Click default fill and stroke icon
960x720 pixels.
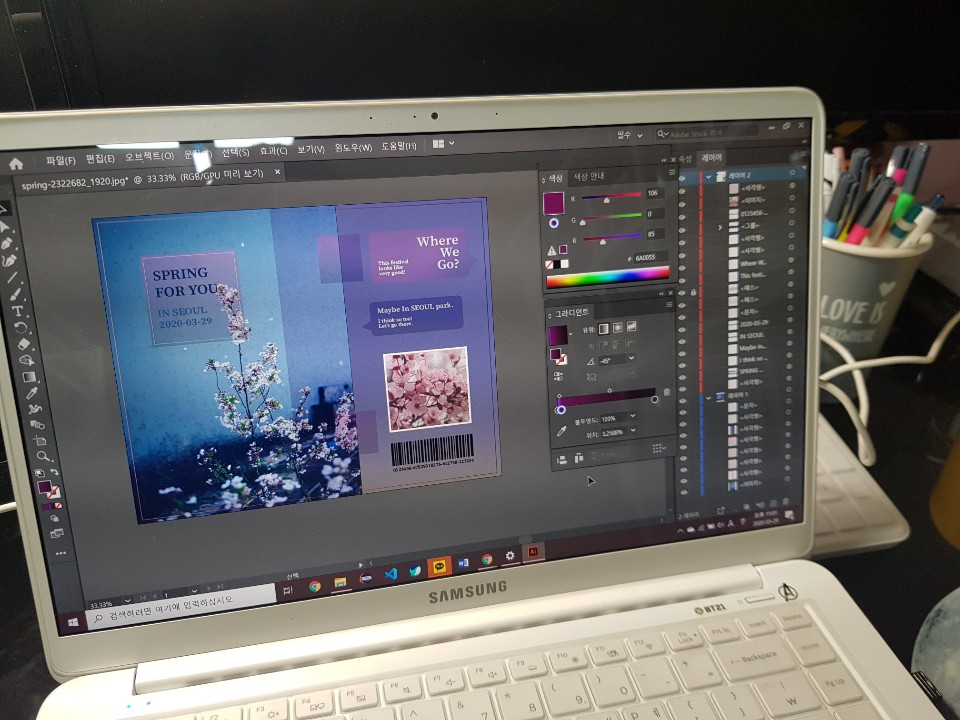pyautogui.click(x=39, y=473)
